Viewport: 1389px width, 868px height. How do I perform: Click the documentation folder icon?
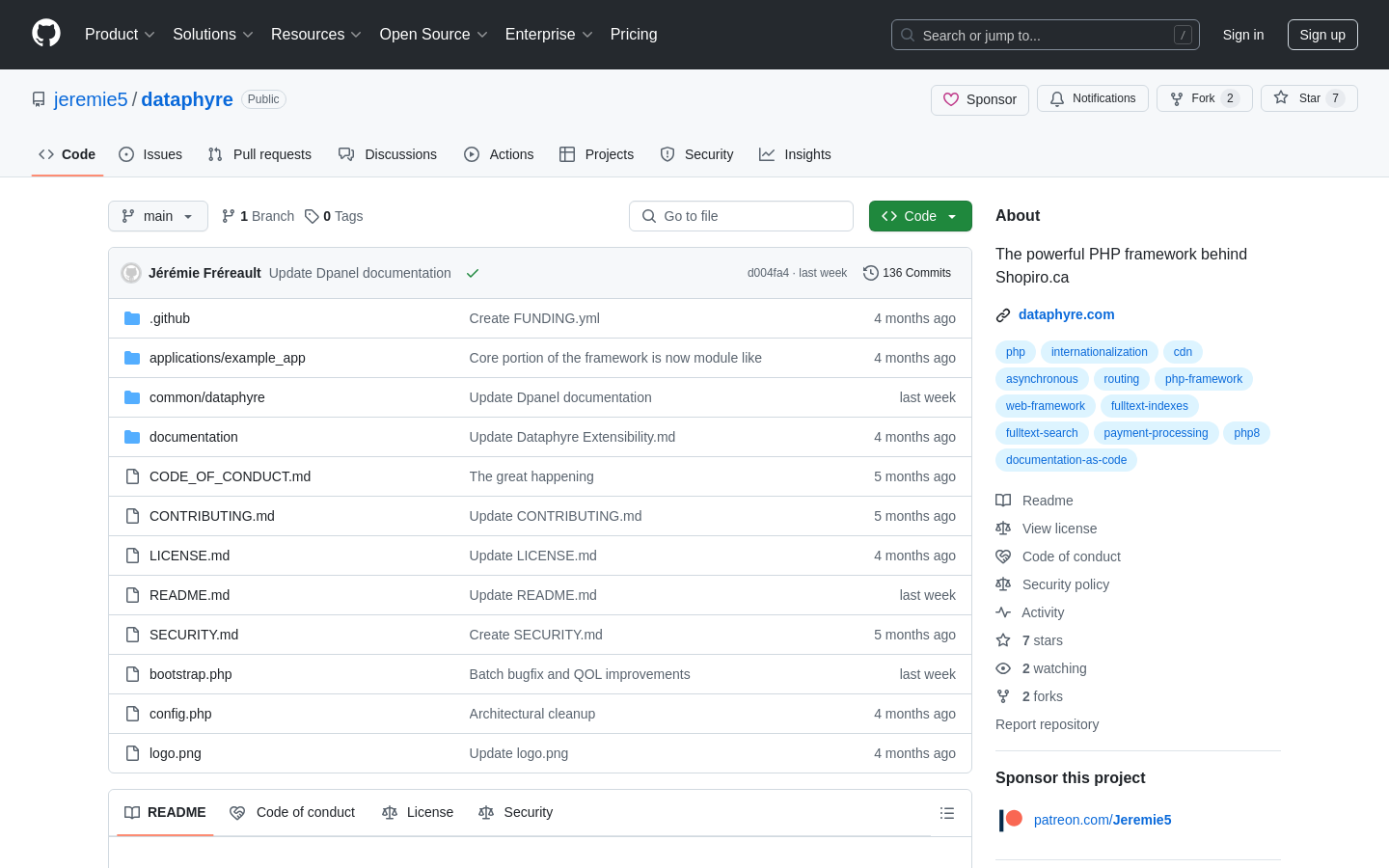[x=132, y=437]
